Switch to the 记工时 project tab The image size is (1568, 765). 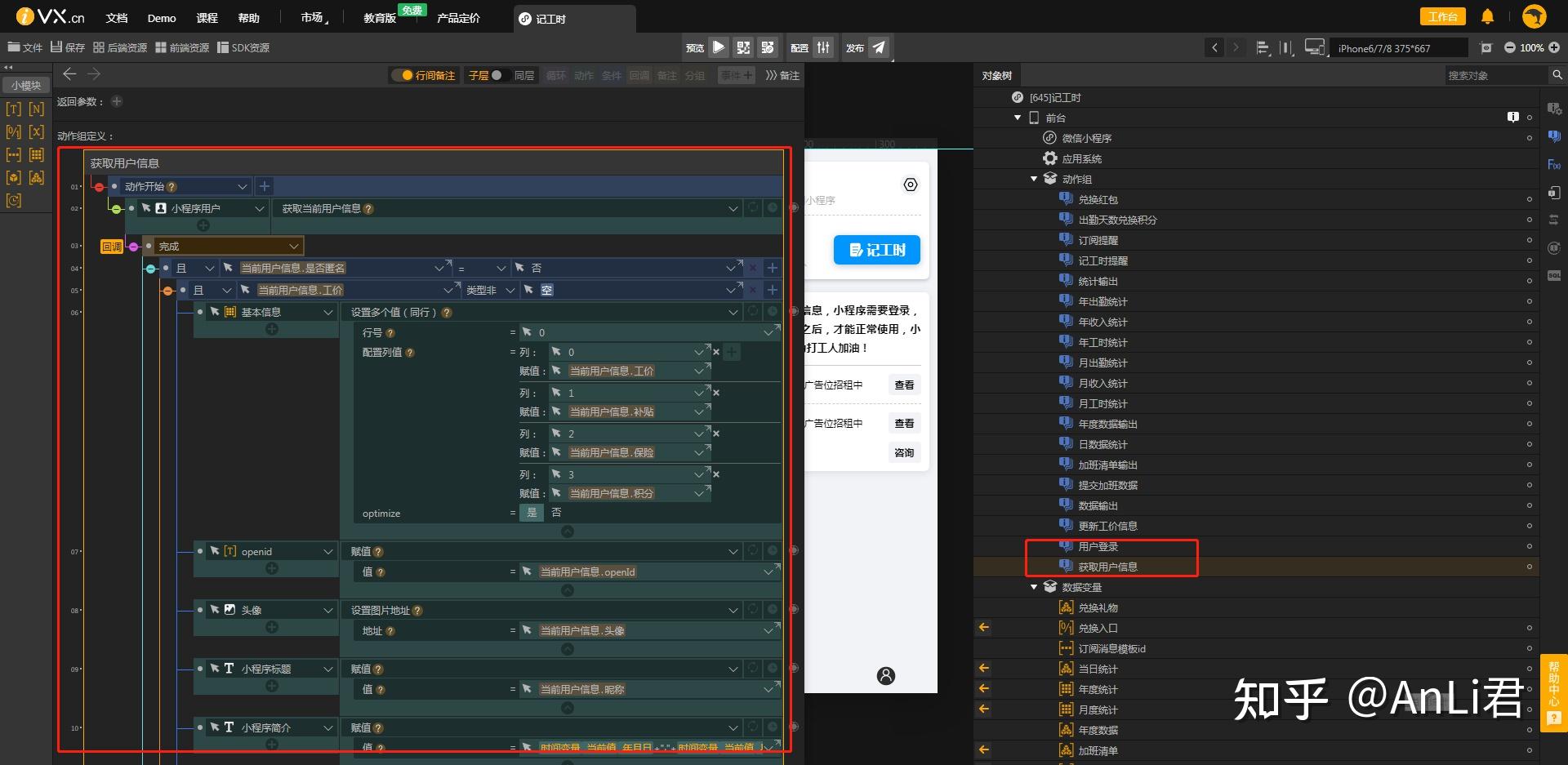[x=574, y=19]
